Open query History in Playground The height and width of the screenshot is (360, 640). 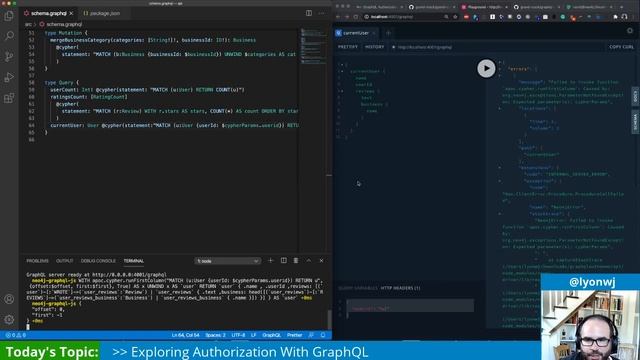tap(374, 47)
